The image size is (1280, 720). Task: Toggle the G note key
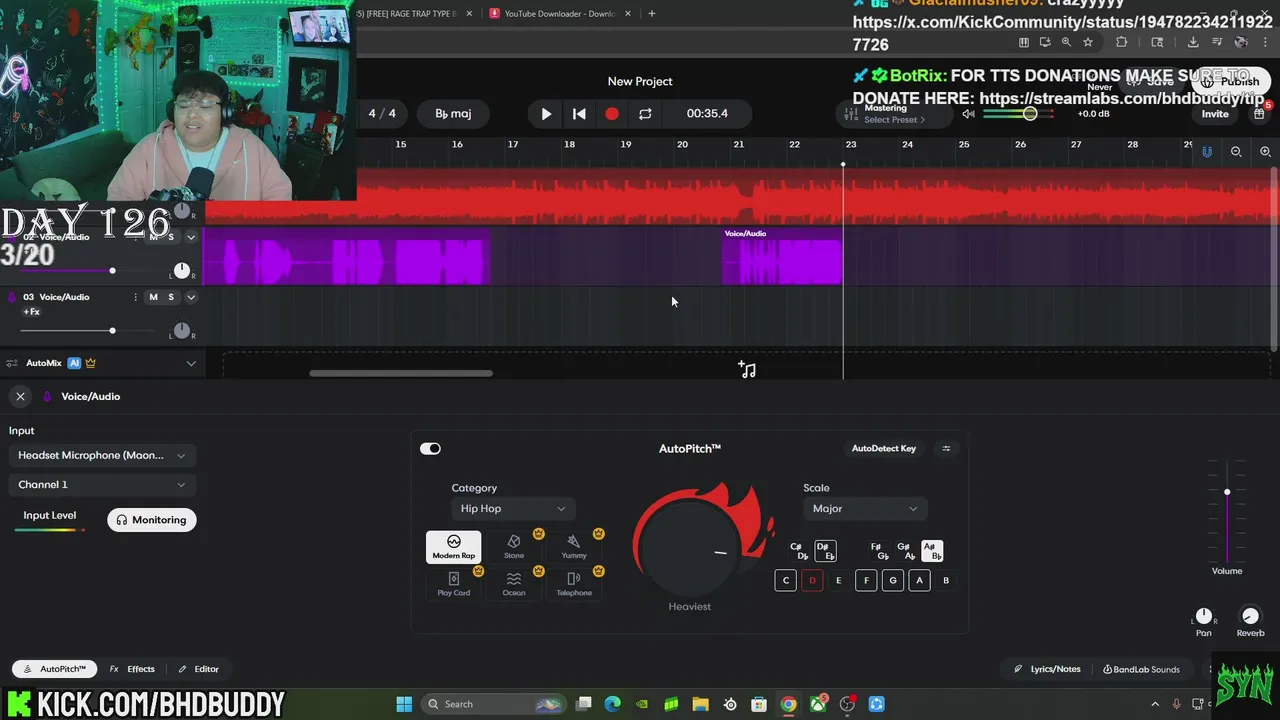click(x=893, y=581)
